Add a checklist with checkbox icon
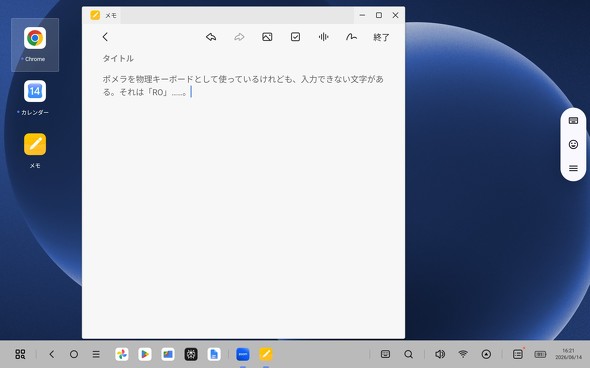Image resolution: width=590 pixels, height=368 pixels. click(x=295, y=37)
